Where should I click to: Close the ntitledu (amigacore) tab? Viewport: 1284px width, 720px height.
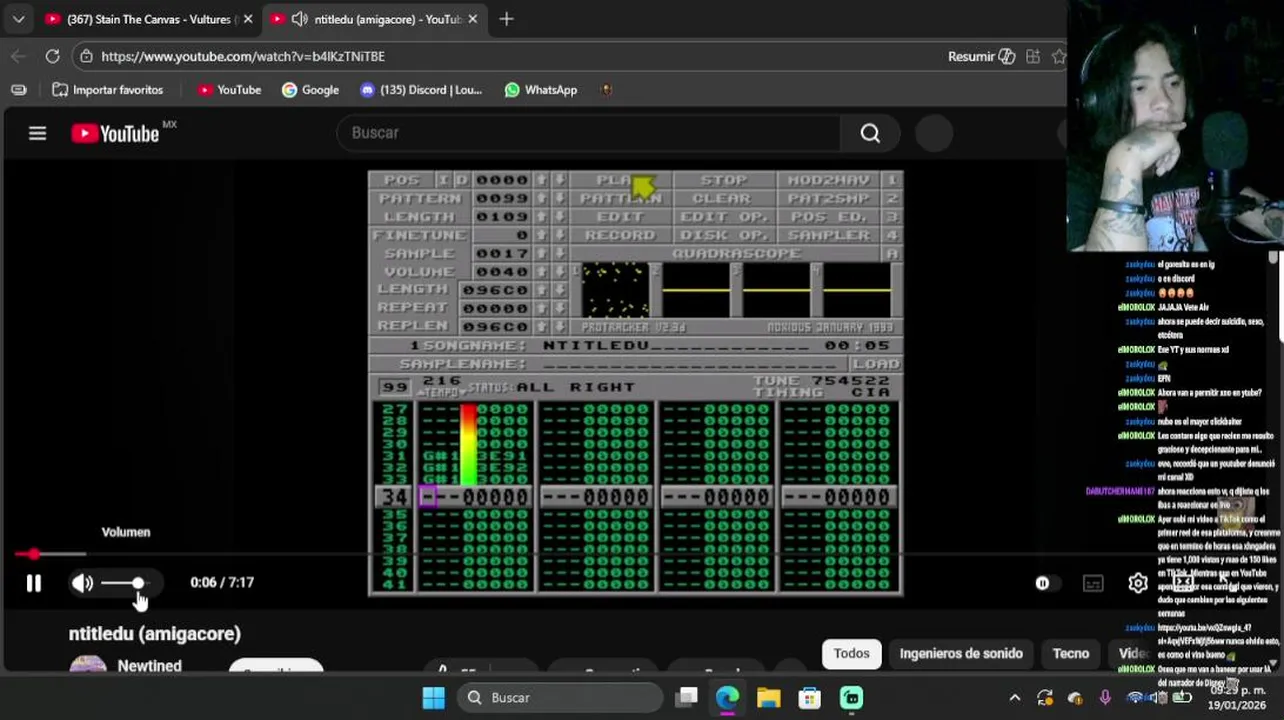pyautogui.click(x=472, y=19)
